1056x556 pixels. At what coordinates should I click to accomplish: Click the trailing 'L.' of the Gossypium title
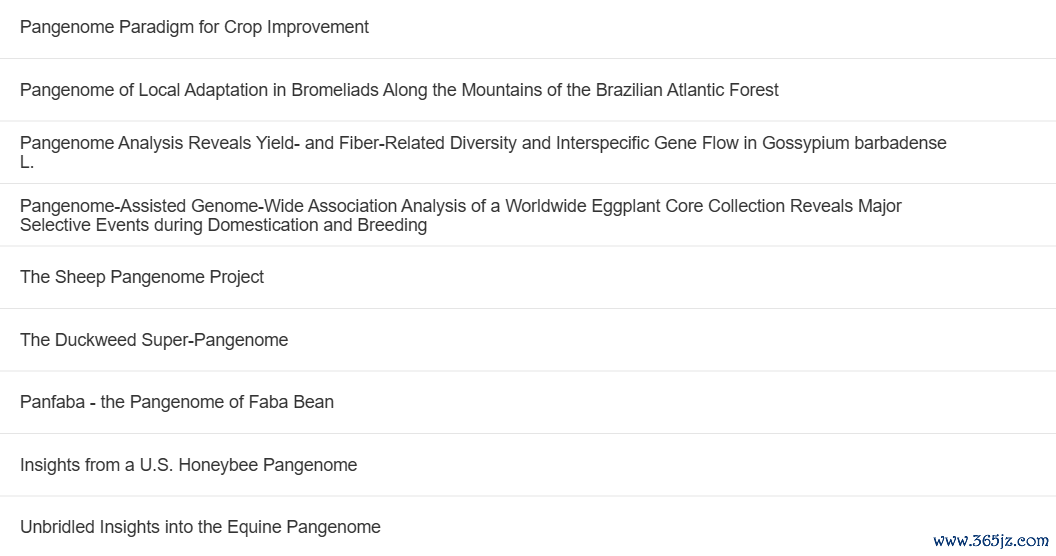[x=27, y=162]
